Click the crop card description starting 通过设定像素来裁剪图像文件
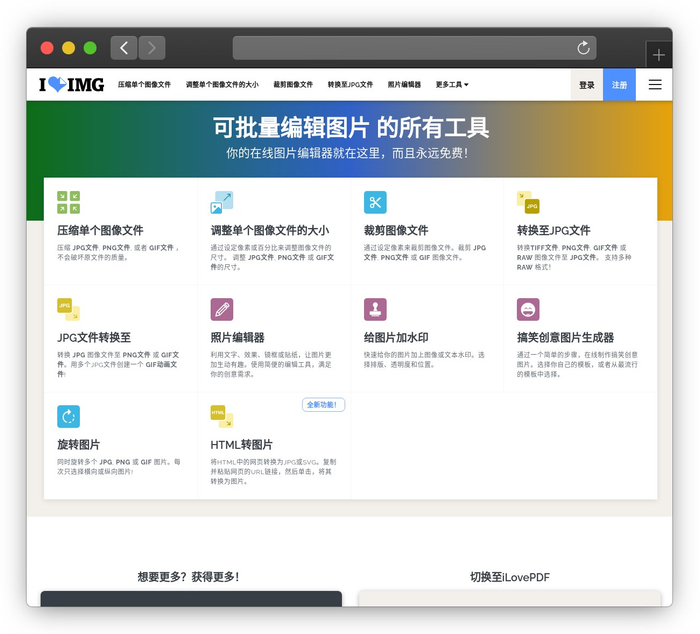Screen dimensions: 700x634 click(425, 252)
